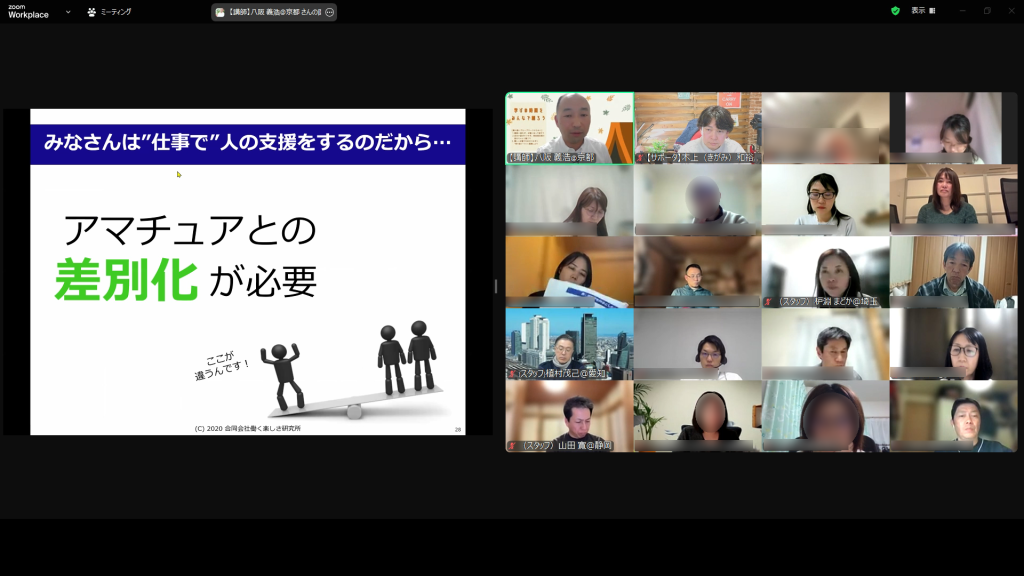Click the 八坂 義浩 screen sharing label
This screenshot has width=1024, height=576.
tap(273, 12)
